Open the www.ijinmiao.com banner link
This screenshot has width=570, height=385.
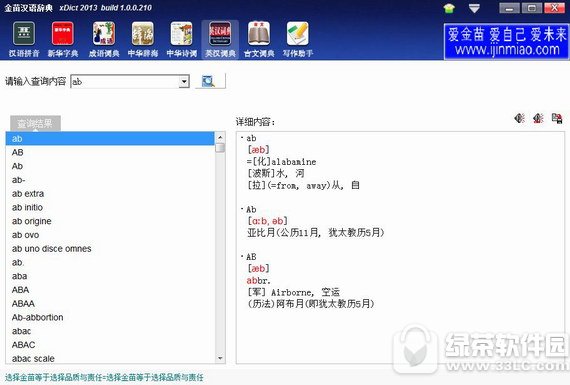(x=506, y=41)
